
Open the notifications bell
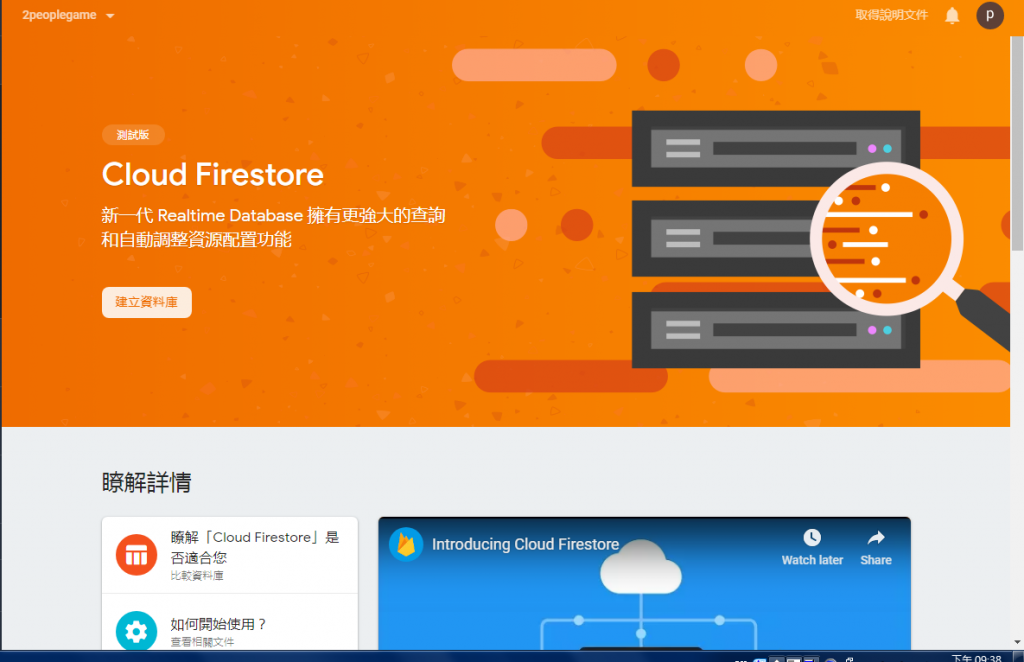(952, 15)
